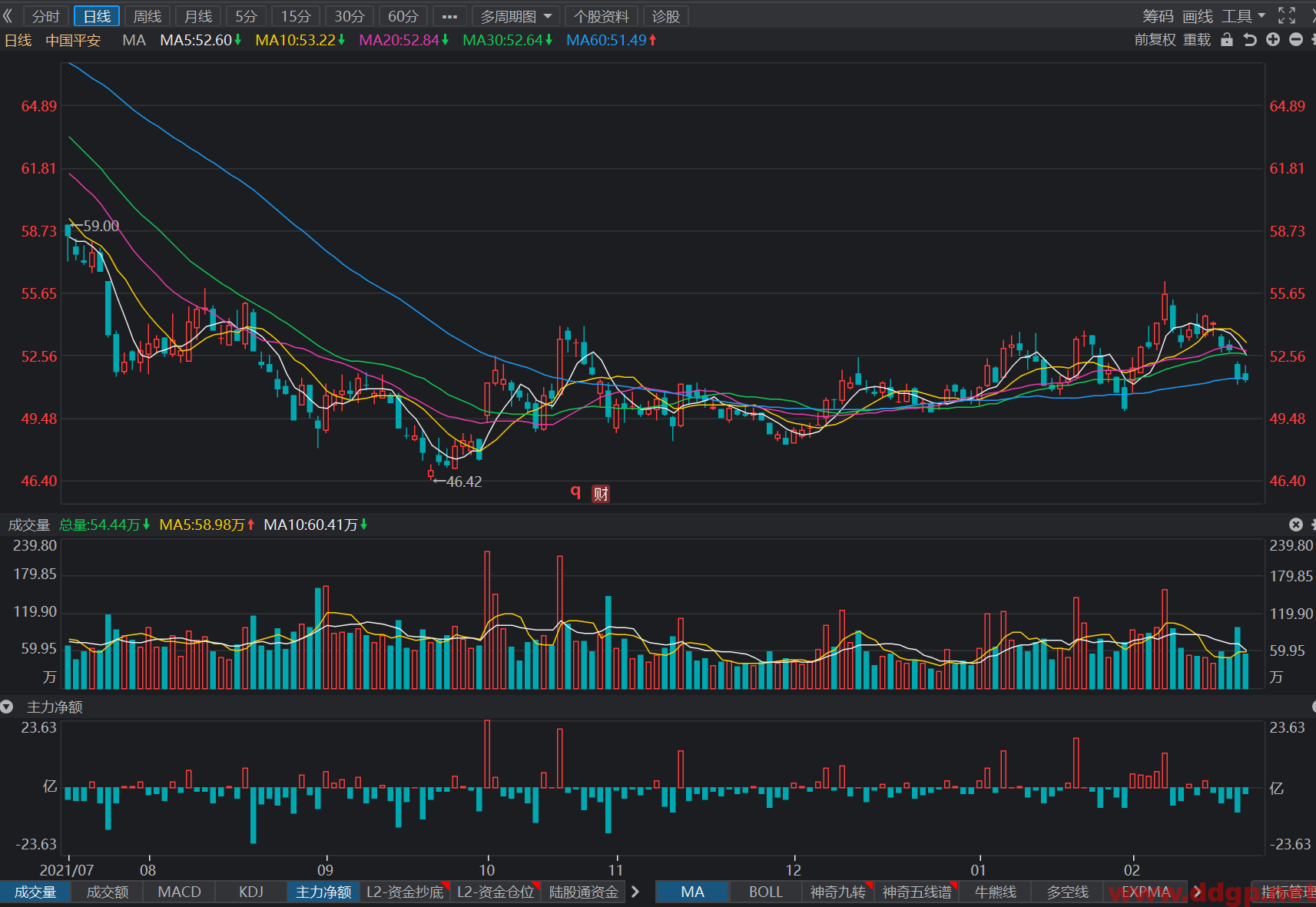Screen dimensions: 1316x907
Task: Click volume MA5:58.98万 label
Action: (x=207, y=525)
